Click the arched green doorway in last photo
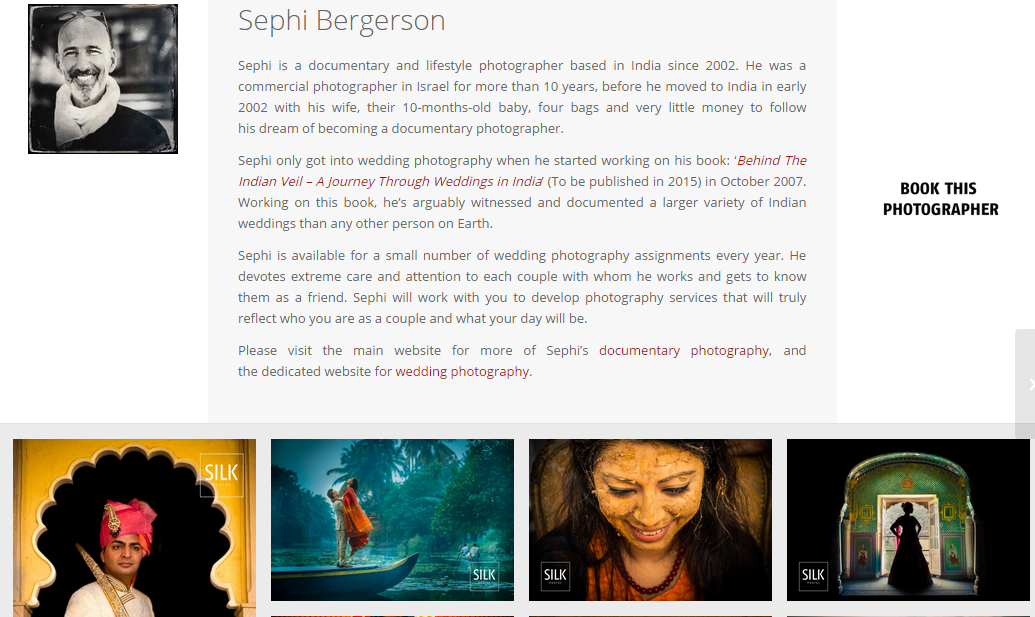The image size is (1035, 617). point(908,521)
